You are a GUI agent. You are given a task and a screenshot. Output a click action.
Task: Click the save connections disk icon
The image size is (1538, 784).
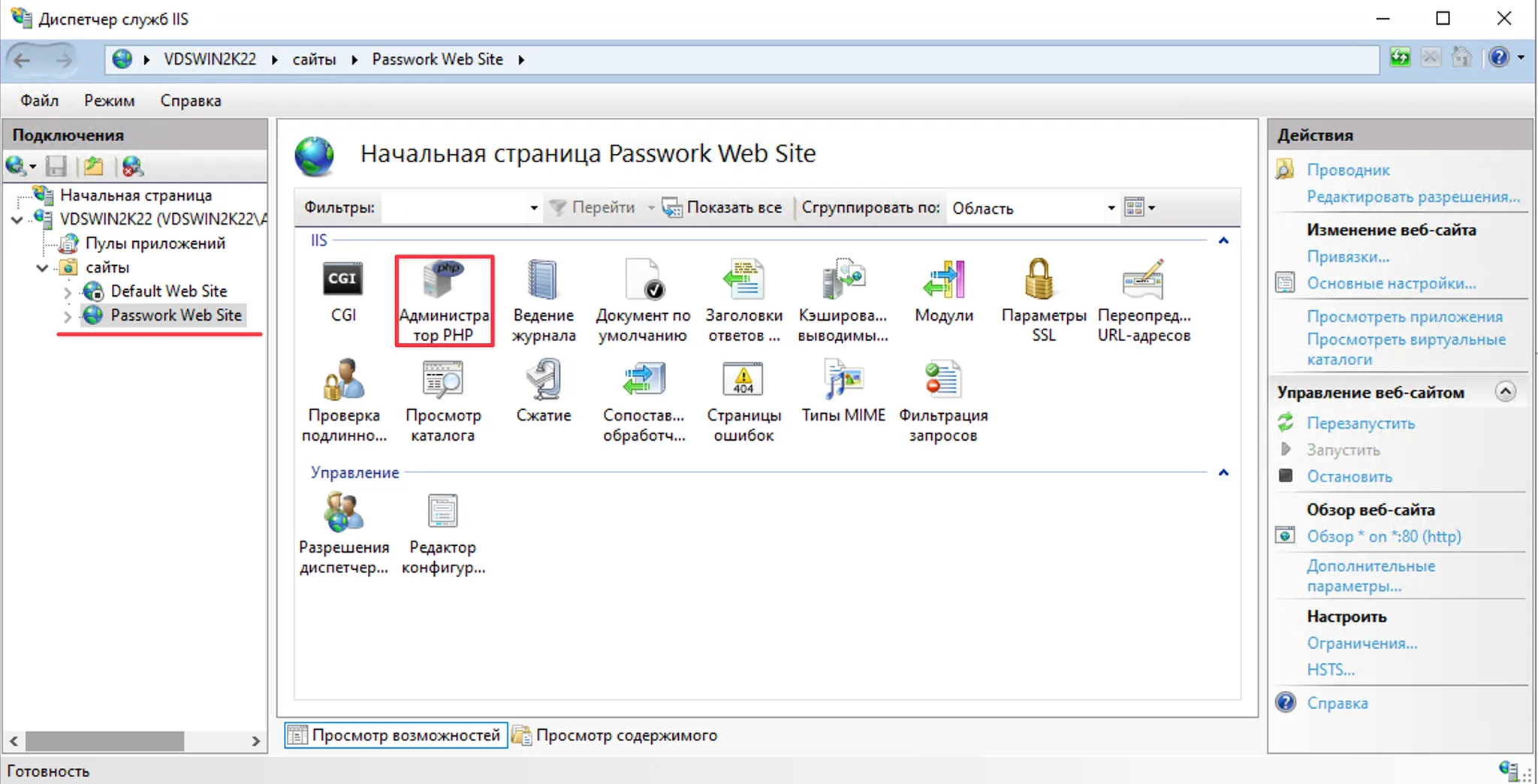click(x=56, y=166)
